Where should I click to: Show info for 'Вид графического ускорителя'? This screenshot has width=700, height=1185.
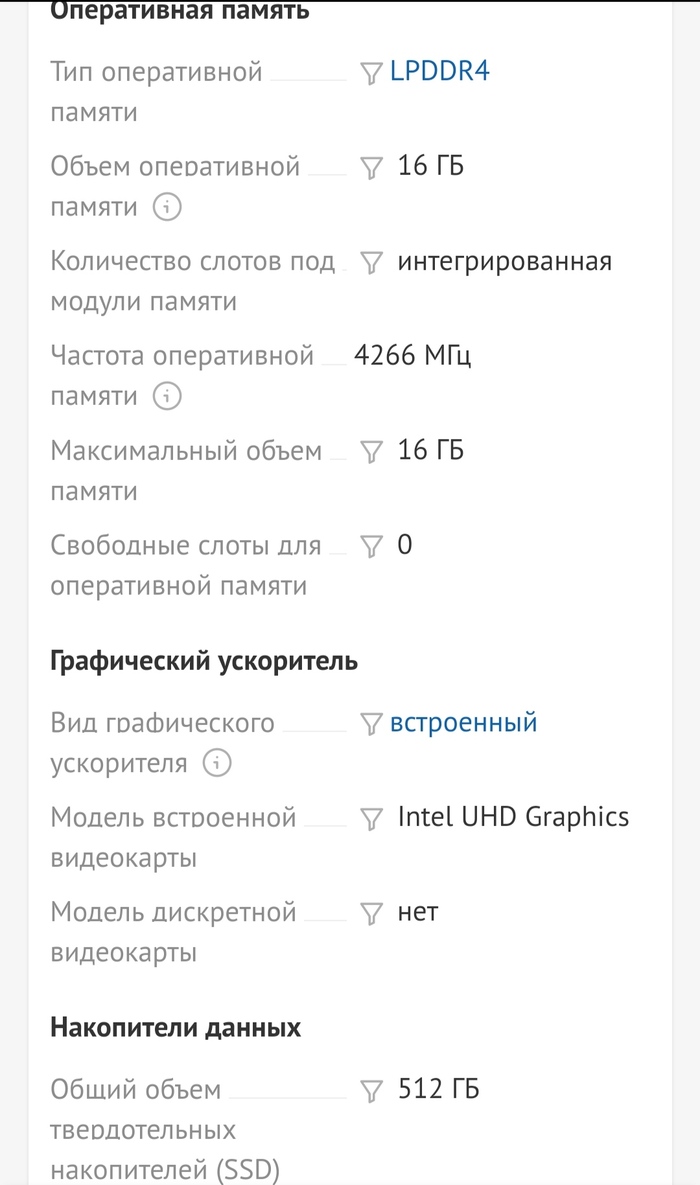coord(216,765)
